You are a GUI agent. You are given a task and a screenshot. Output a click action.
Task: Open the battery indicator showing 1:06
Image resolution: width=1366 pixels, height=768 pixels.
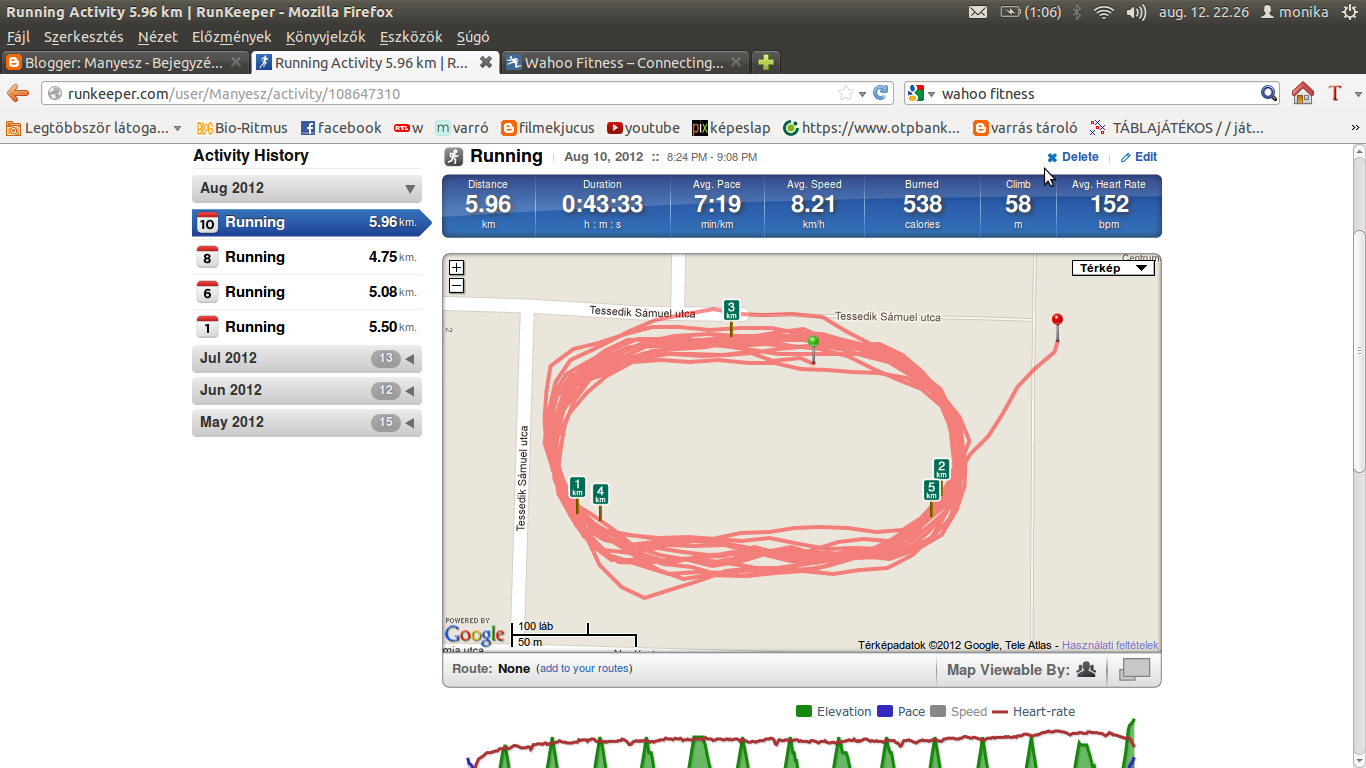(1030, 12)
